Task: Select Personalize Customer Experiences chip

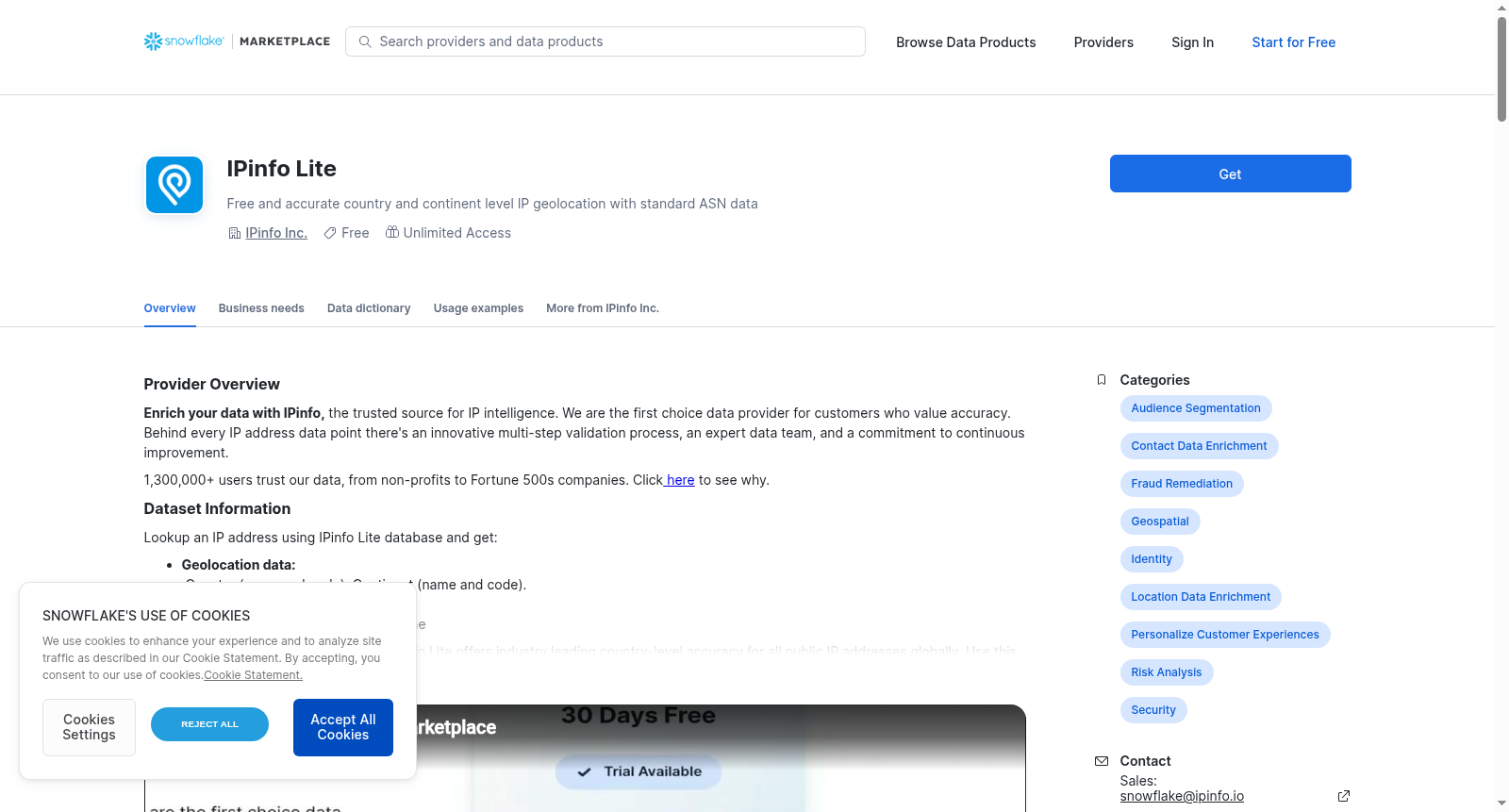Action: tap(1225, 635)
